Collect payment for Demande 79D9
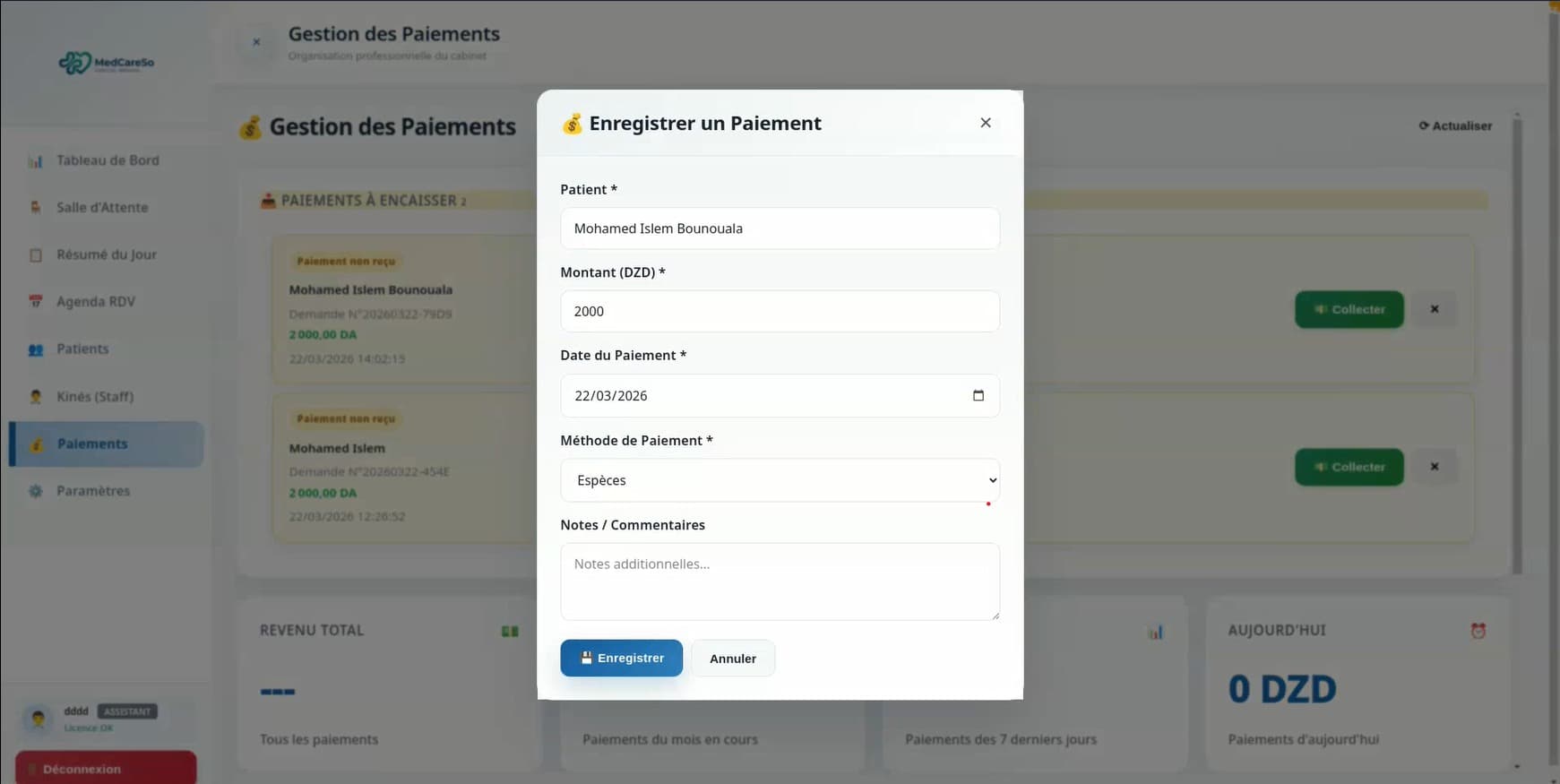This screenshot has width=1560, height=784. click(x=1349, y=309)
